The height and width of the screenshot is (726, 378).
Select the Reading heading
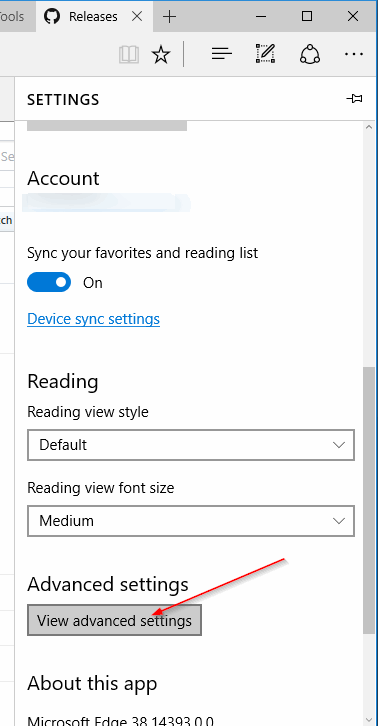63,382
